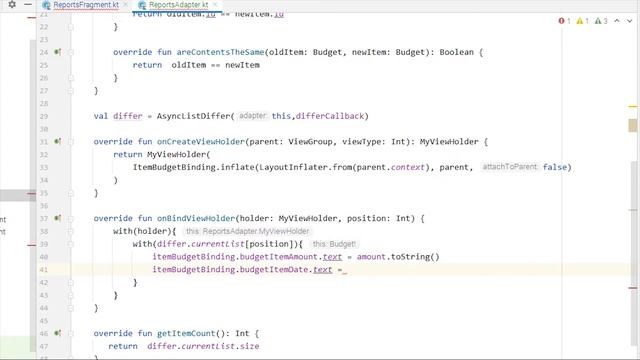
Task: Click differ.currentList.size on line 47
Action: pos(203,346)
